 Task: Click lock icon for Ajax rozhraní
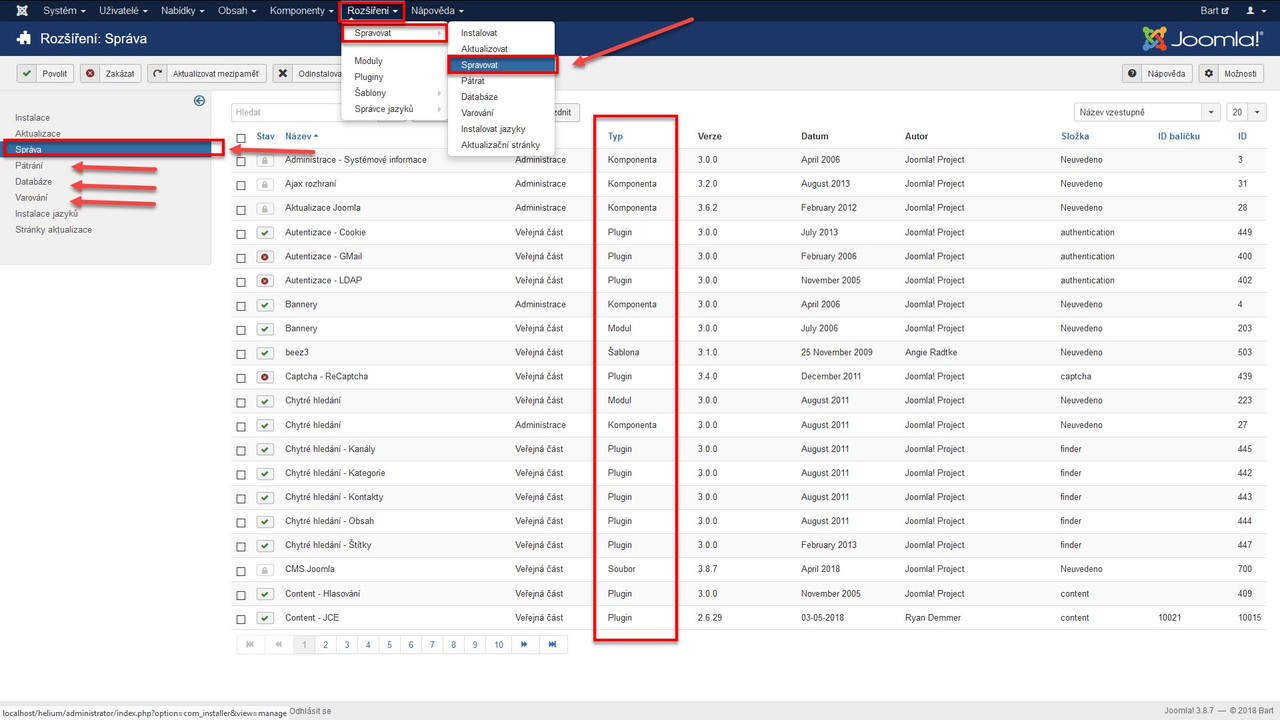[265, 184]
